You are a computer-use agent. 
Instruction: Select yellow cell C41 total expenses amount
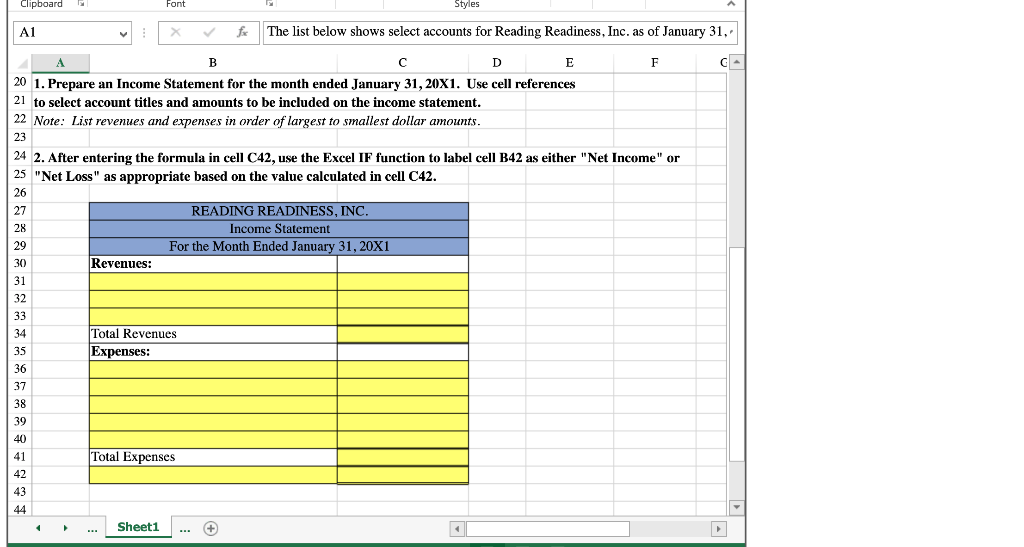pyautogui.click(x=403, y=457)
